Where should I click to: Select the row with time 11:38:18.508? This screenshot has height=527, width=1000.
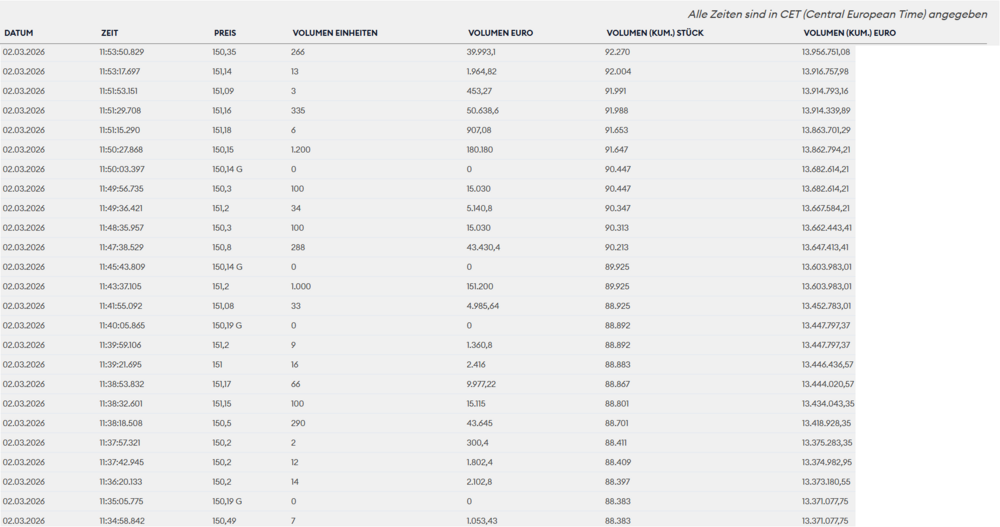click(427, 423)
